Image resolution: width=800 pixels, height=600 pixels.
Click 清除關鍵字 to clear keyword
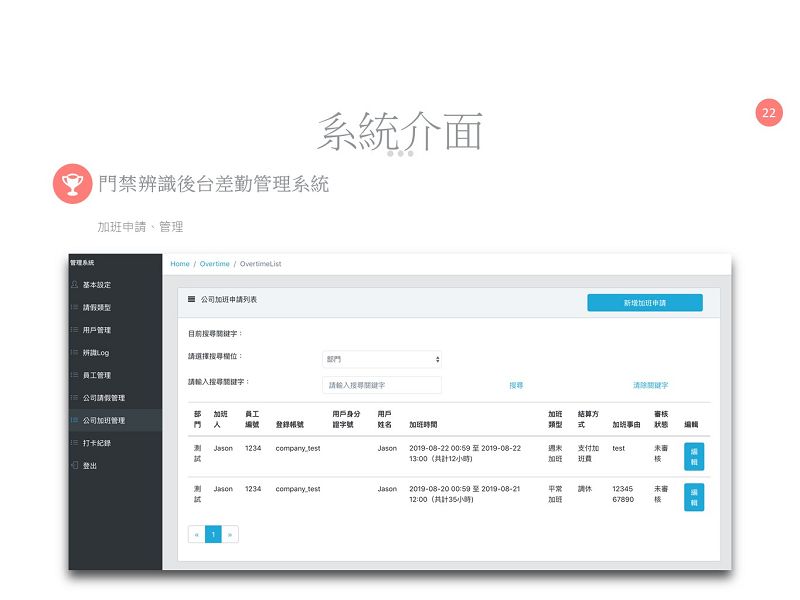[651, 385]
